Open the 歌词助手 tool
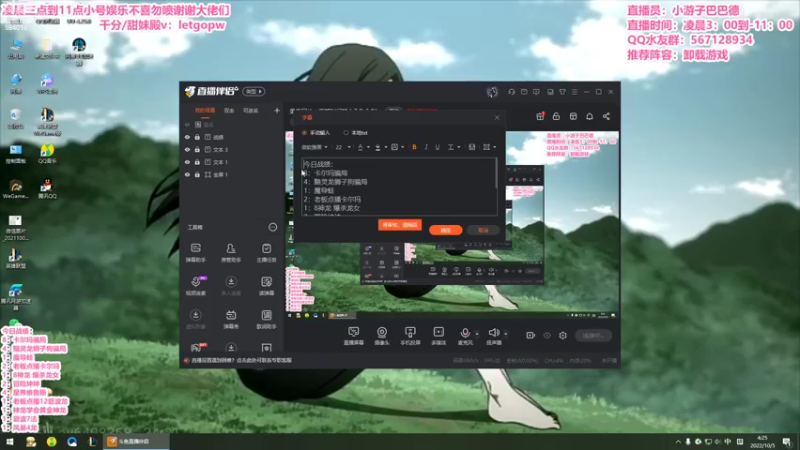800x450 pixels. tap(266, 319)
